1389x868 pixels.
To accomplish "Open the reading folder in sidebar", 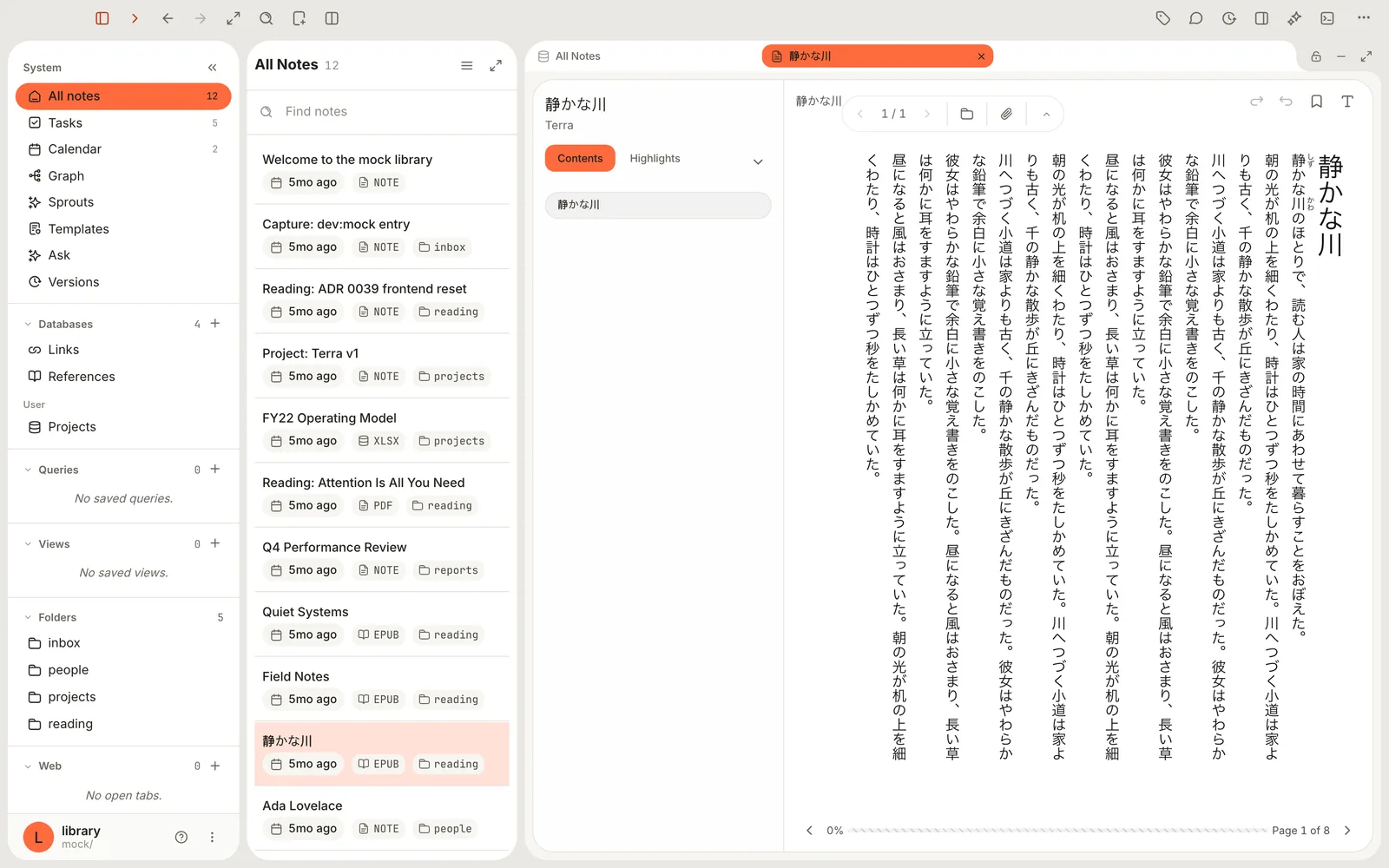I will tap(123, 724).
